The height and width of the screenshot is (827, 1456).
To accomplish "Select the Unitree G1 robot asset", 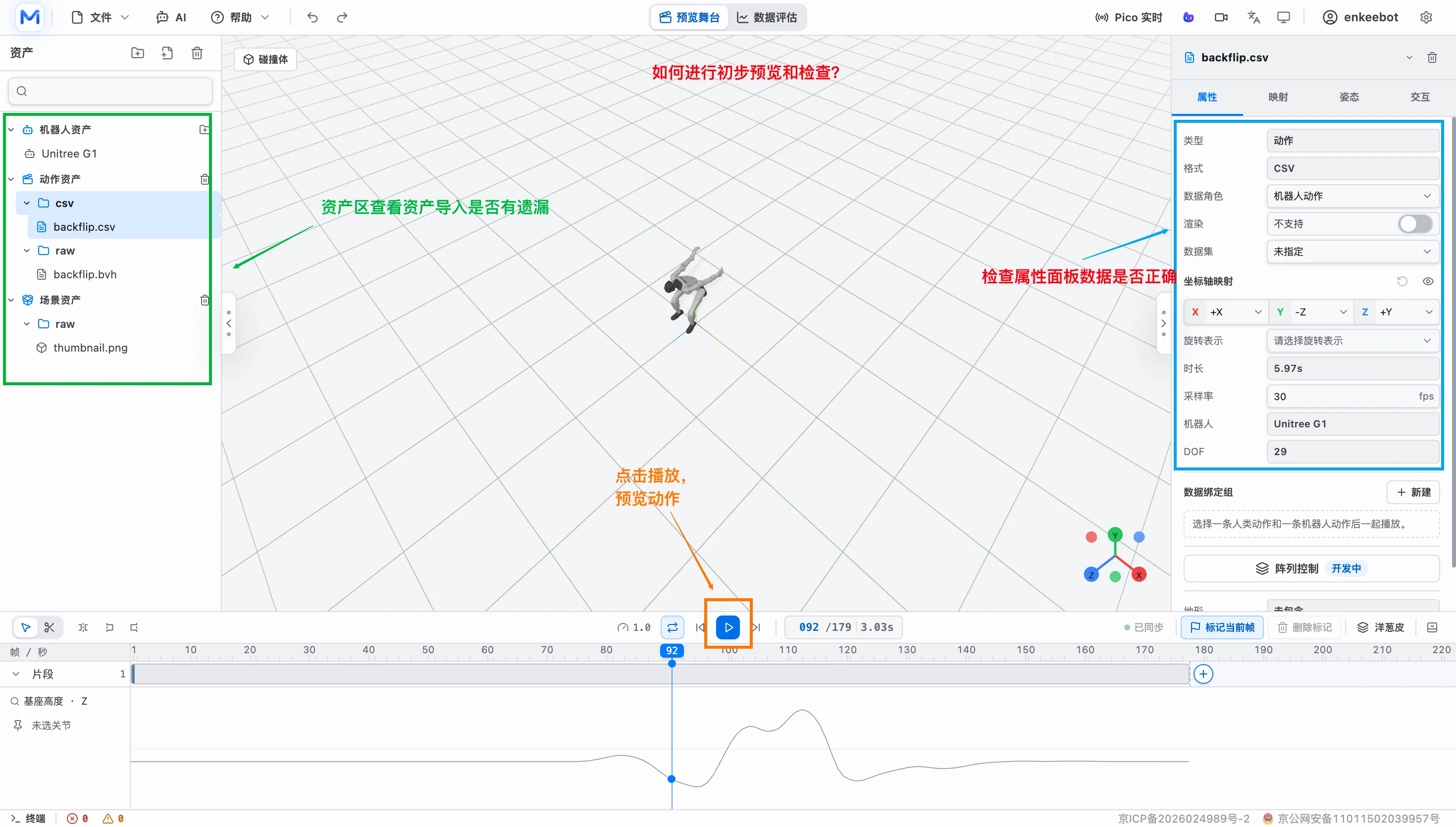I will point(69,154).
